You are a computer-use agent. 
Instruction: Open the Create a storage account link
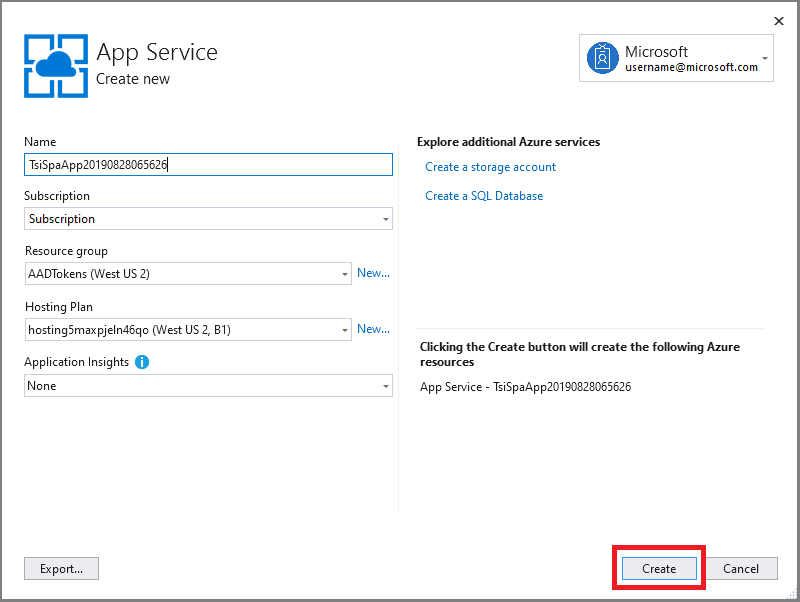[490, 167]
